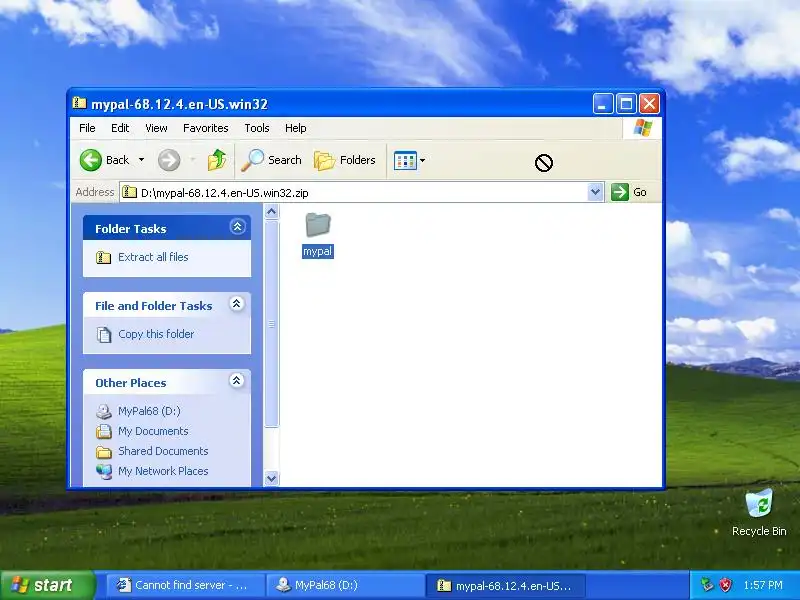This screenshot has height=600, width=800.
Task: Minimize the mypal zip window
Action: click(x=603, y=104)
